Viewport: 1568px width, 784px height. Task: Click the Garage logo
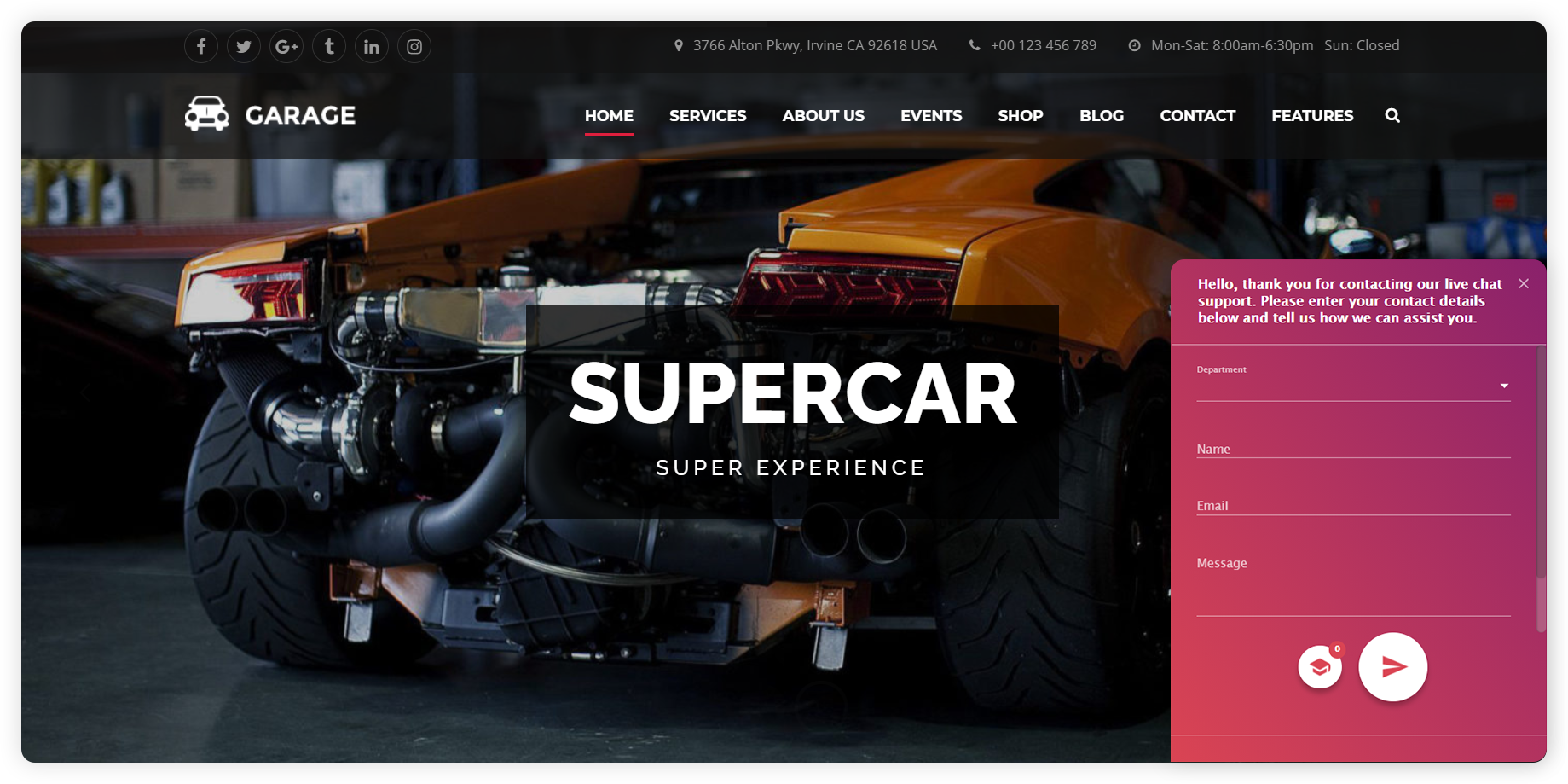tap(270, 114)
